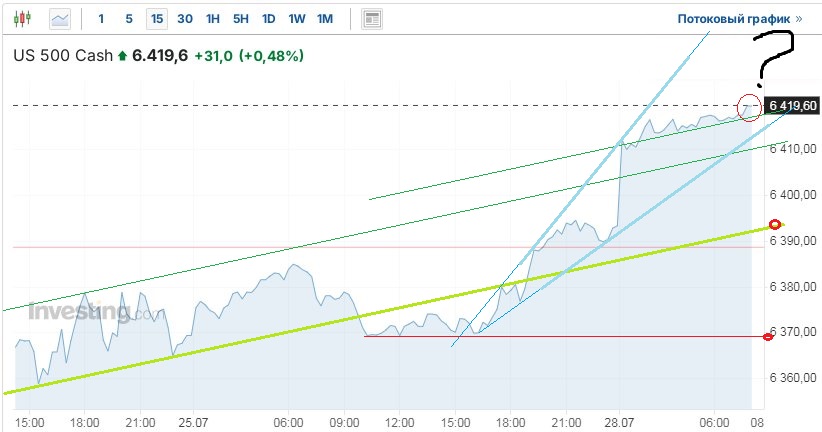Toggle the 15-minute timeframe
Screen dimensions: 822x432
tap(157, 18)
